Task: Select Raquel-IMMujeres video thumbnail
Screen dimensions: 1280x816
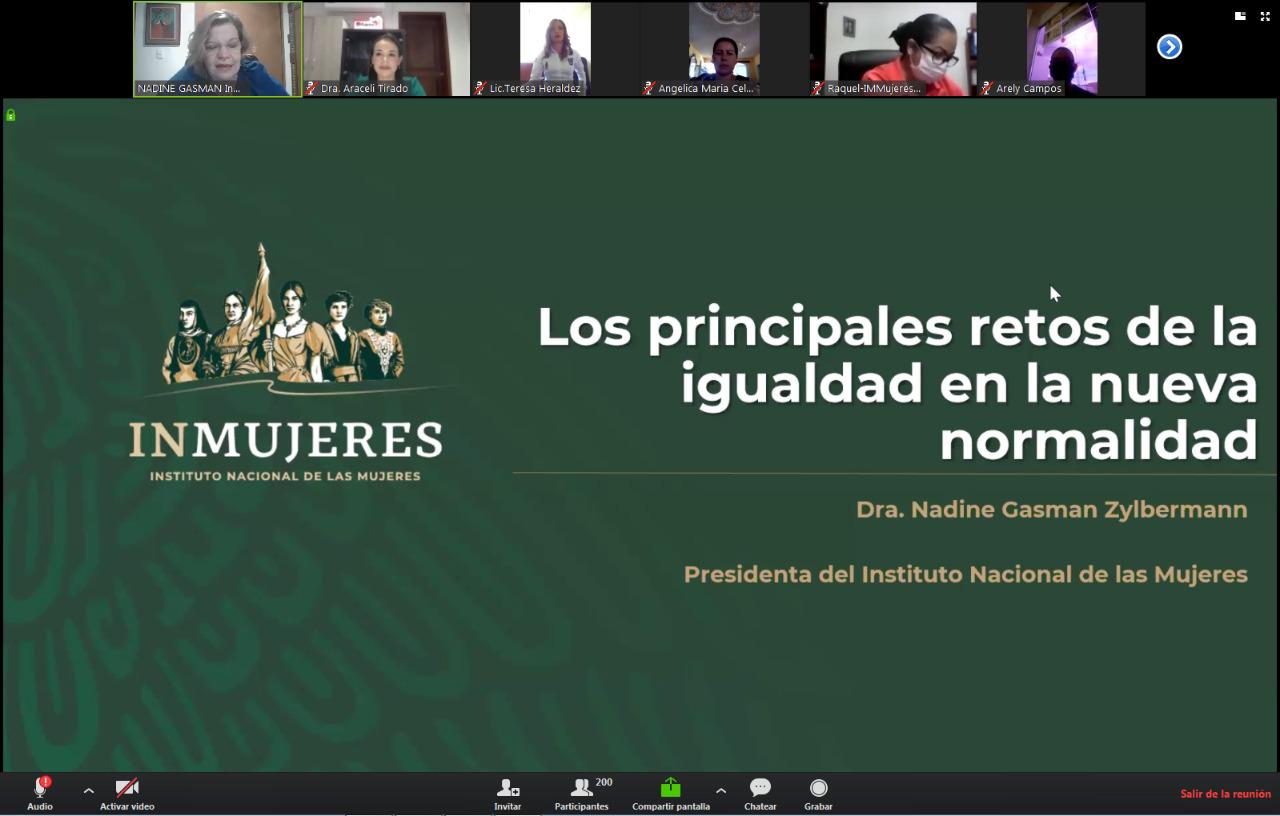Action: [893, 49]
